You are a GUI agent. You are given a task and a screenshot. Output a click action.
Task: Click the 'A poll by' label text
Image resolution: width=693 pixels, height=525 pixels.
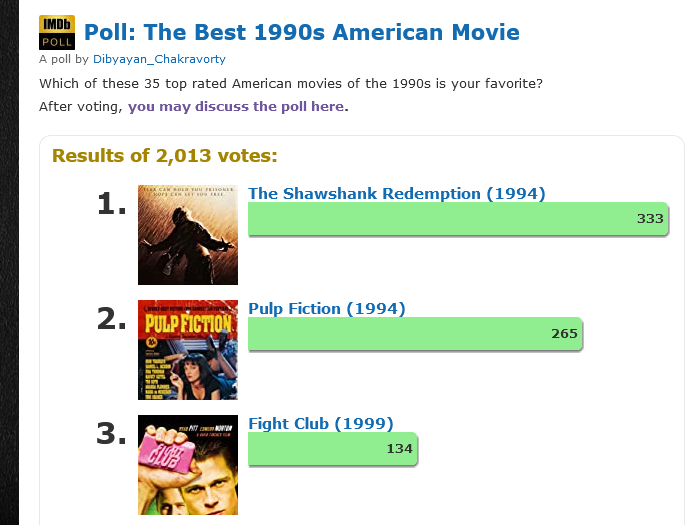(x=64, y=60)
